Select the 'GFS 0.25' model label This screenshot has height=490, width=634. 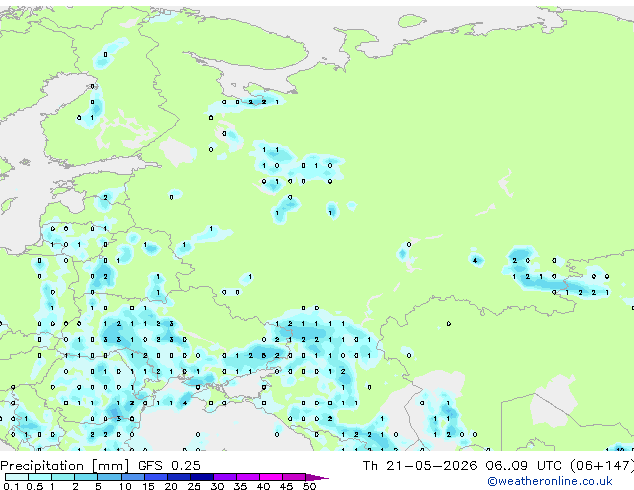click(x=169, y=466)
